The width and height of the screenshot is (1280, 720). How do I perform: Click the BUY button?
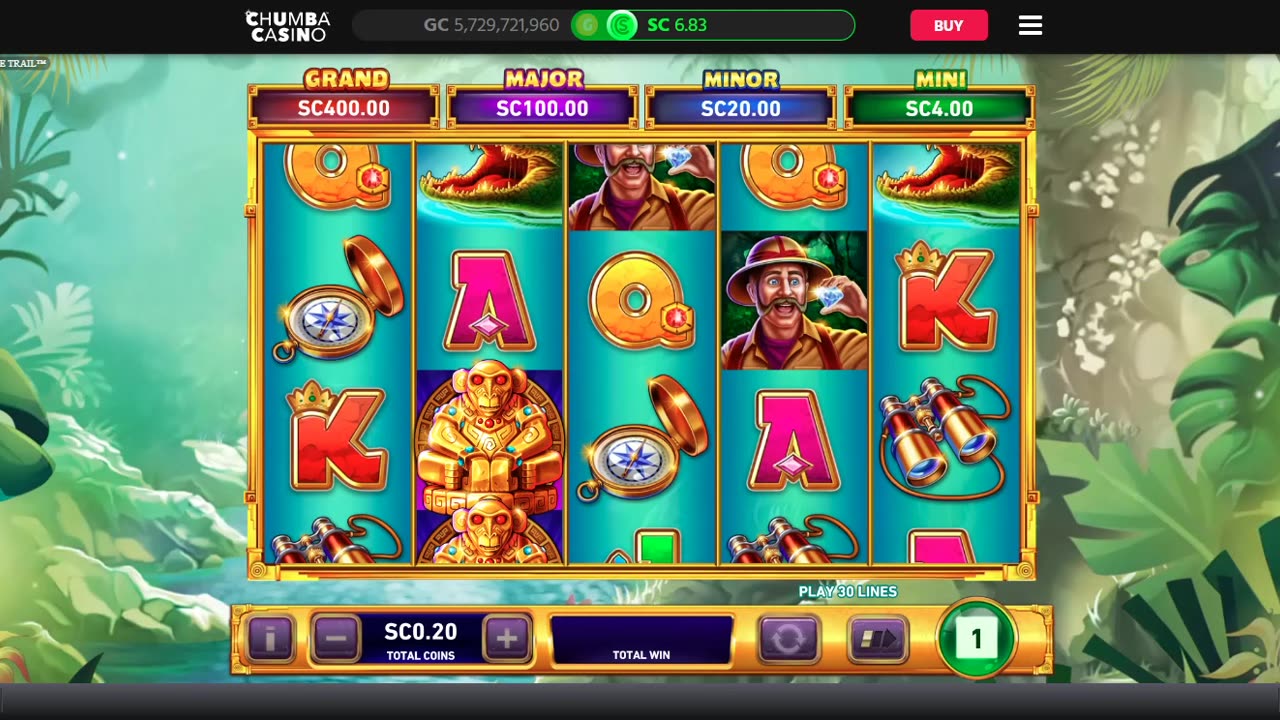[x=949, y=25]
